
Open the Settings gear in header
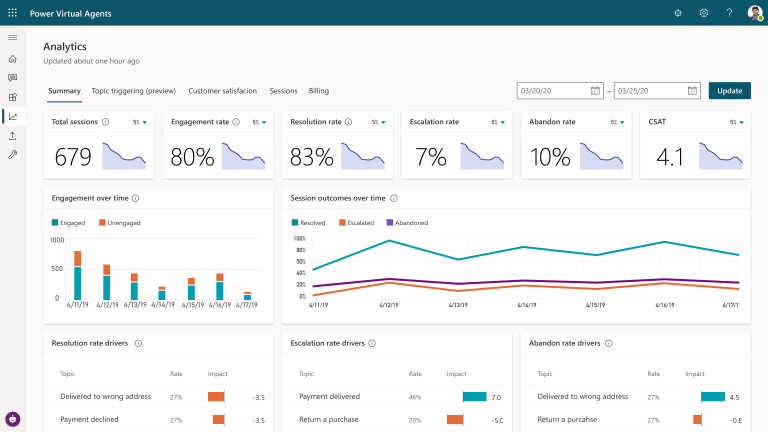[704, 13]
